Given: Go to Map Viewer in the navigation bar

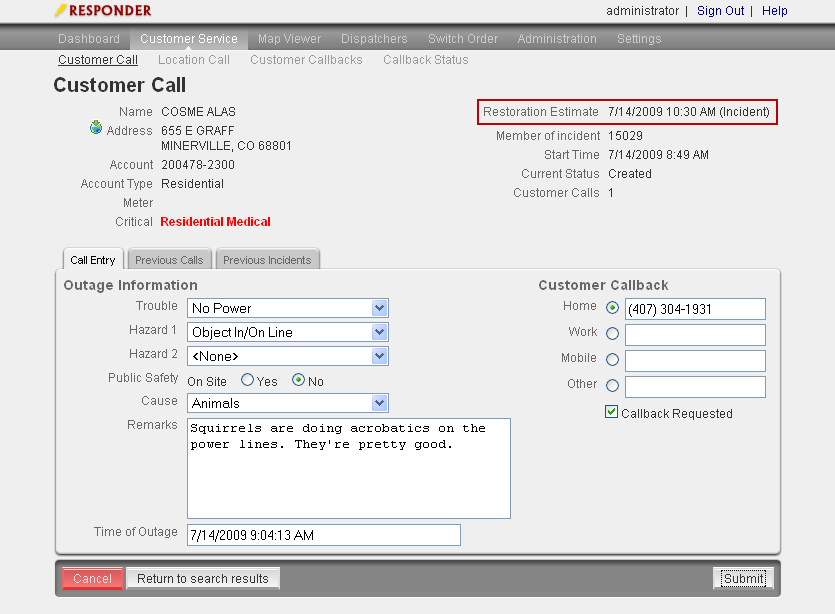Looking at the screenshot, I should pos(289,39).
